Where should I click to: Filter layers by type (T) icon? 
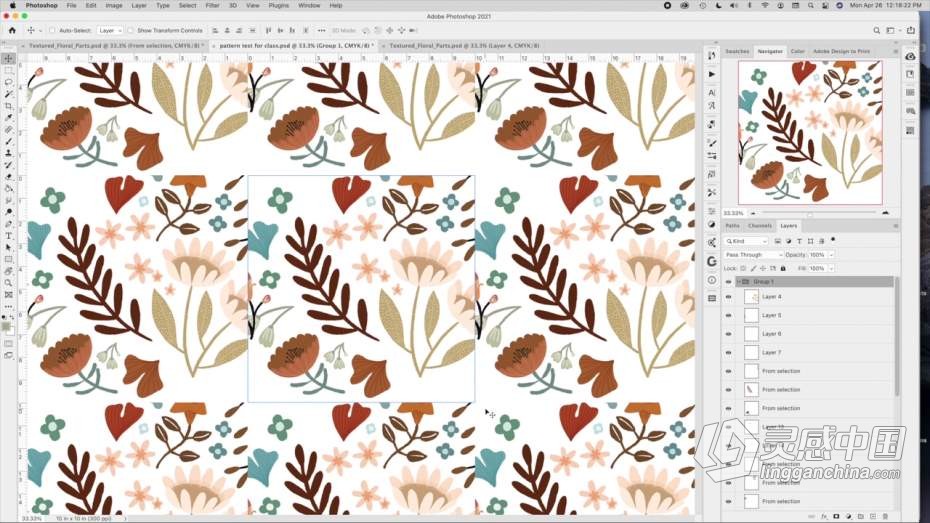click(799, 241)
